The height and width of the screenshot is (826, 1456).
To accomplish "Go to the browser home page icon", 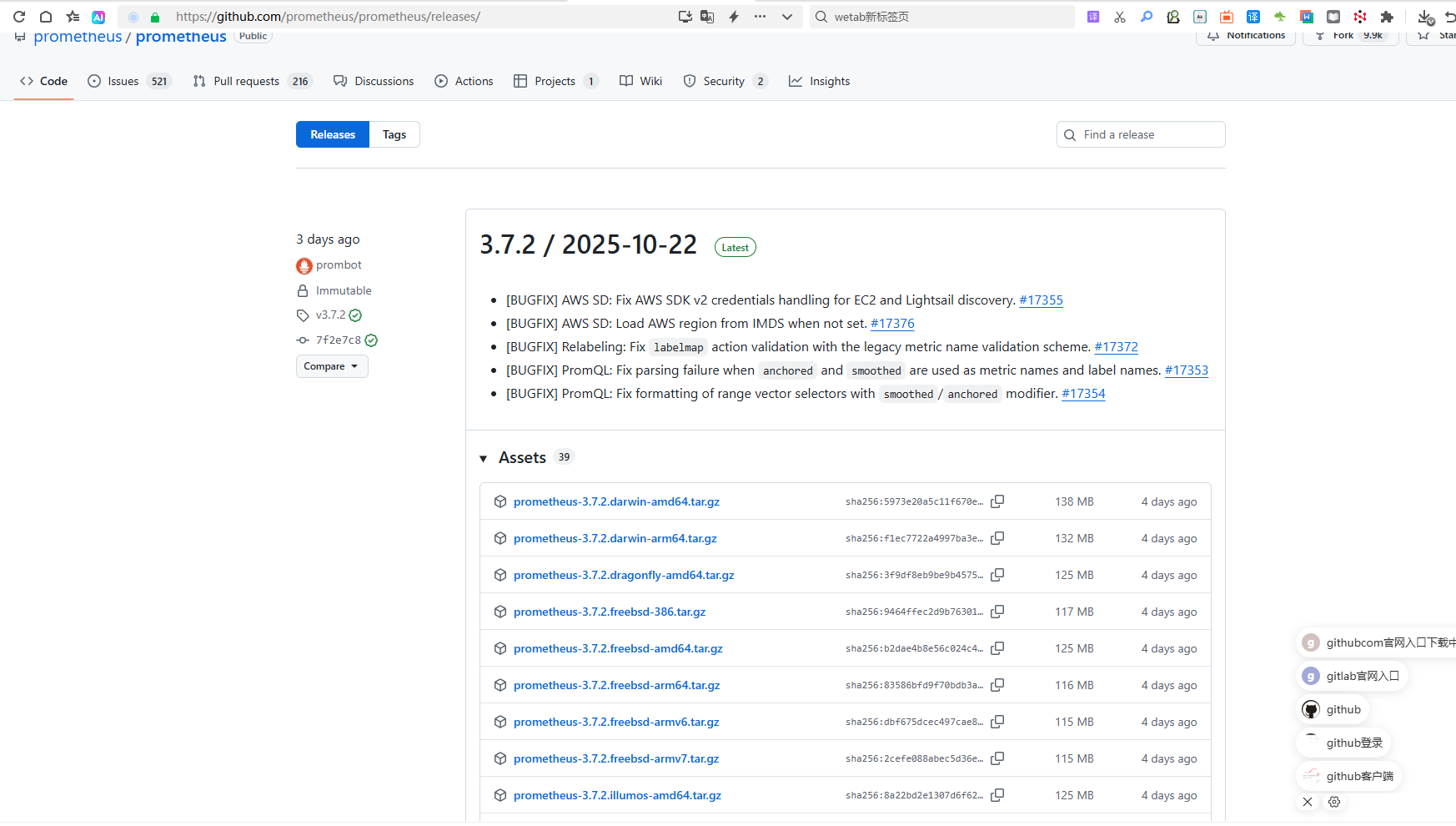I will pos(46,17).
